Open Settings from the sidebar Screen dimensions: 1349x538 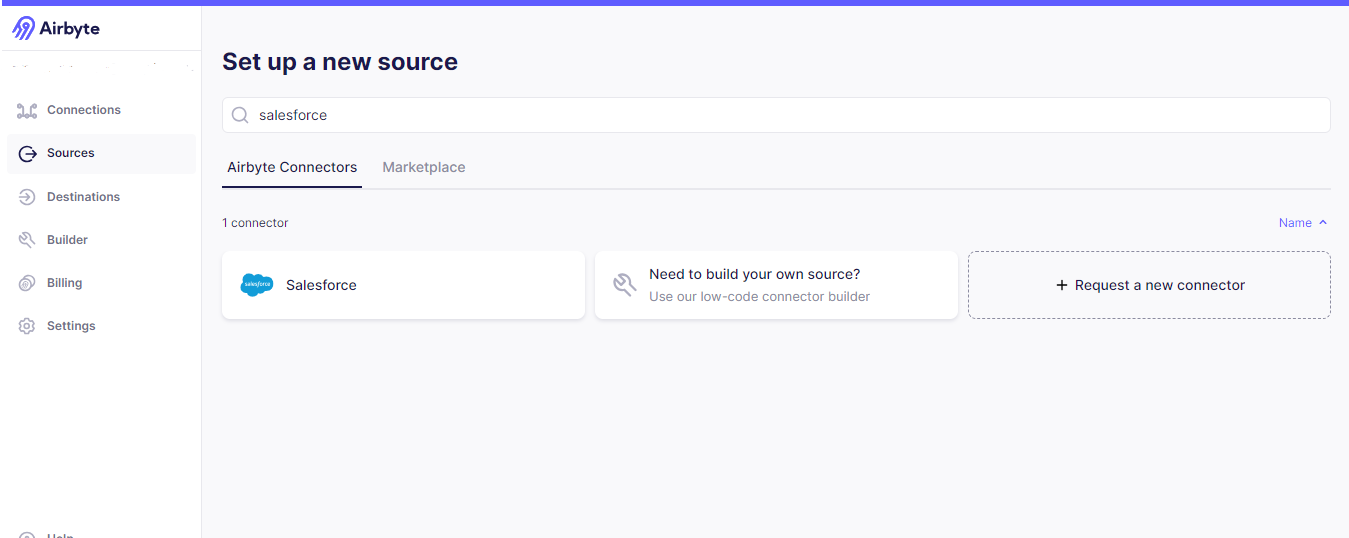coord(101,326)
